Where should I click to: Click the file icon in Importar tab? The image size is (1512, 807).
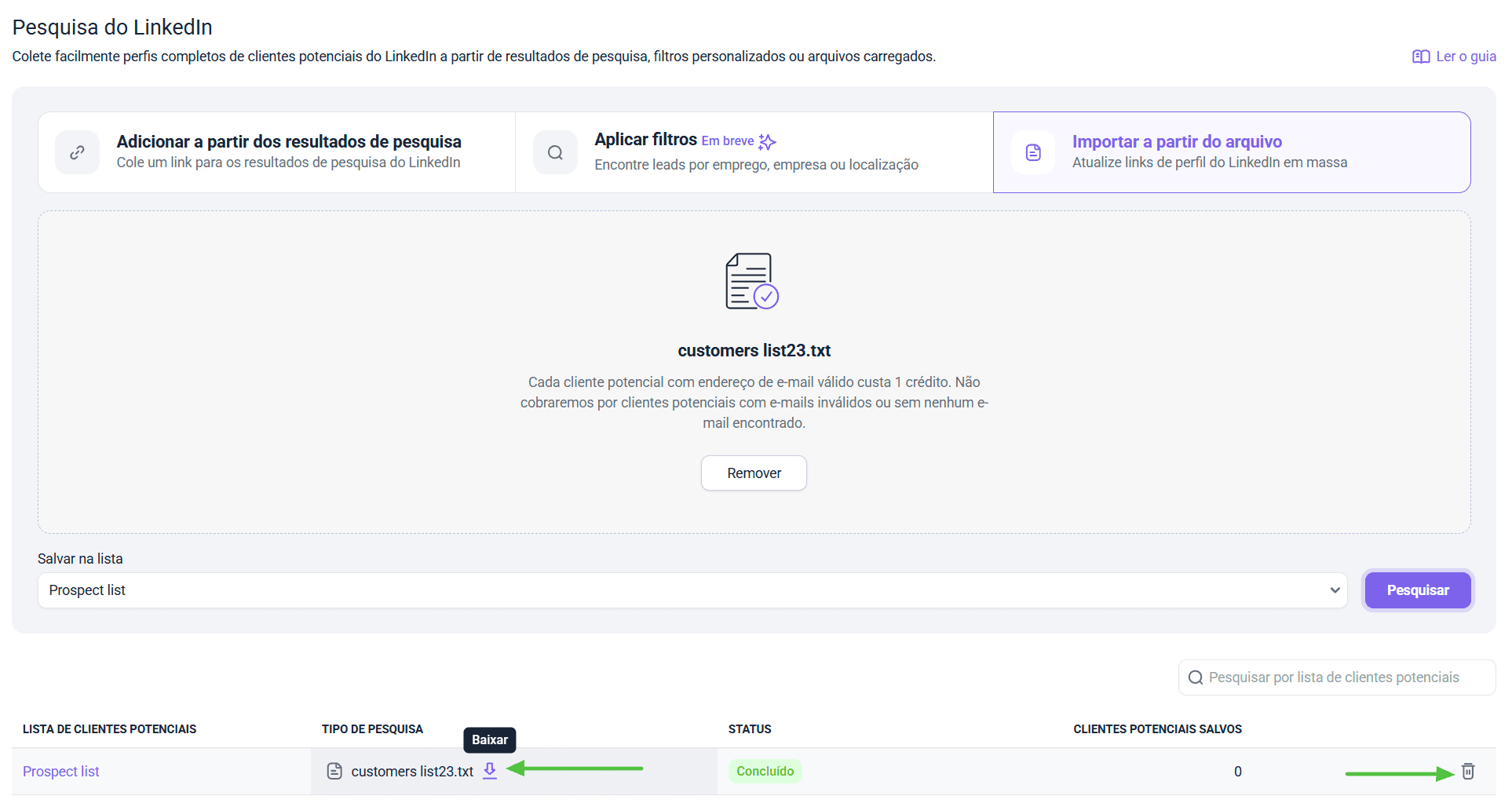click(1033, 152)
